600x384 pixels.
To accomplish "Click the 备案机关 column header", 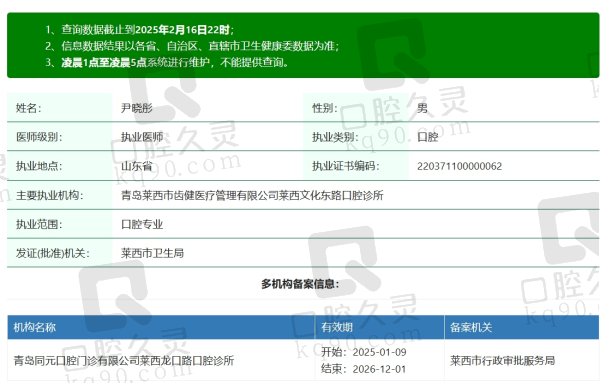I will 471,327.
